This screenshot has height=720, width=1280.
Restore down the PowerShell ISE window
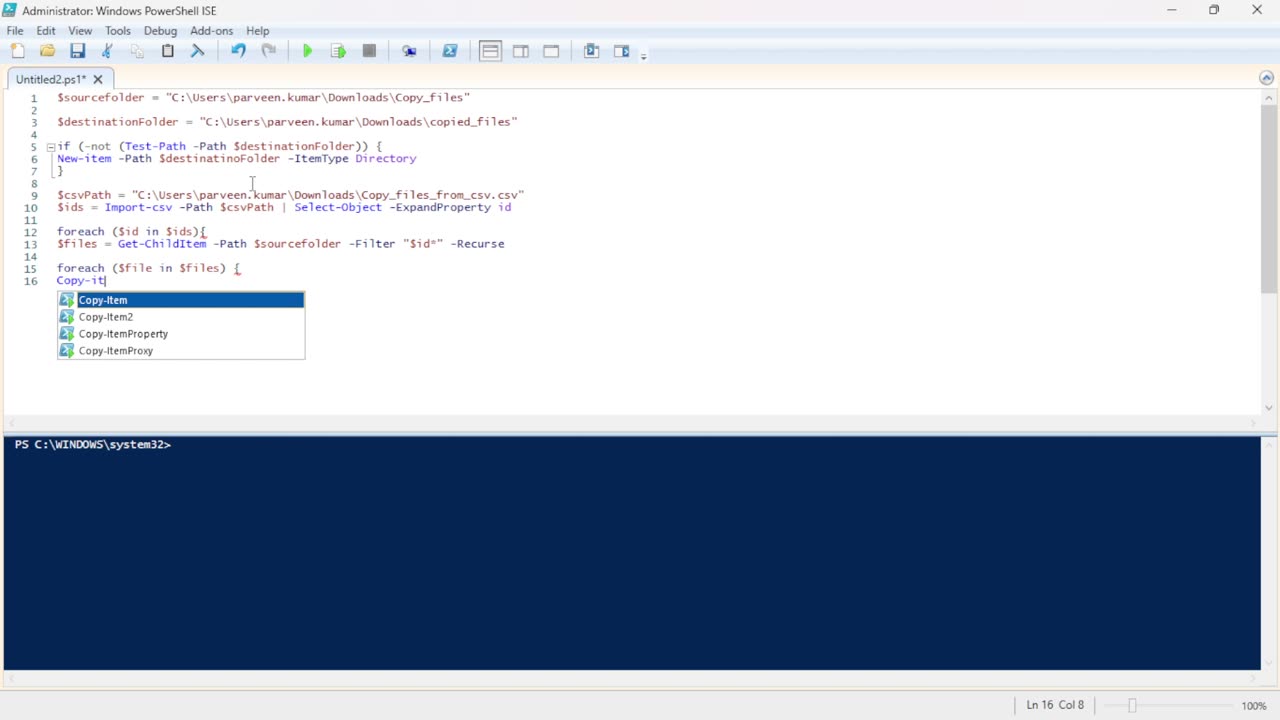point(1214,10)
